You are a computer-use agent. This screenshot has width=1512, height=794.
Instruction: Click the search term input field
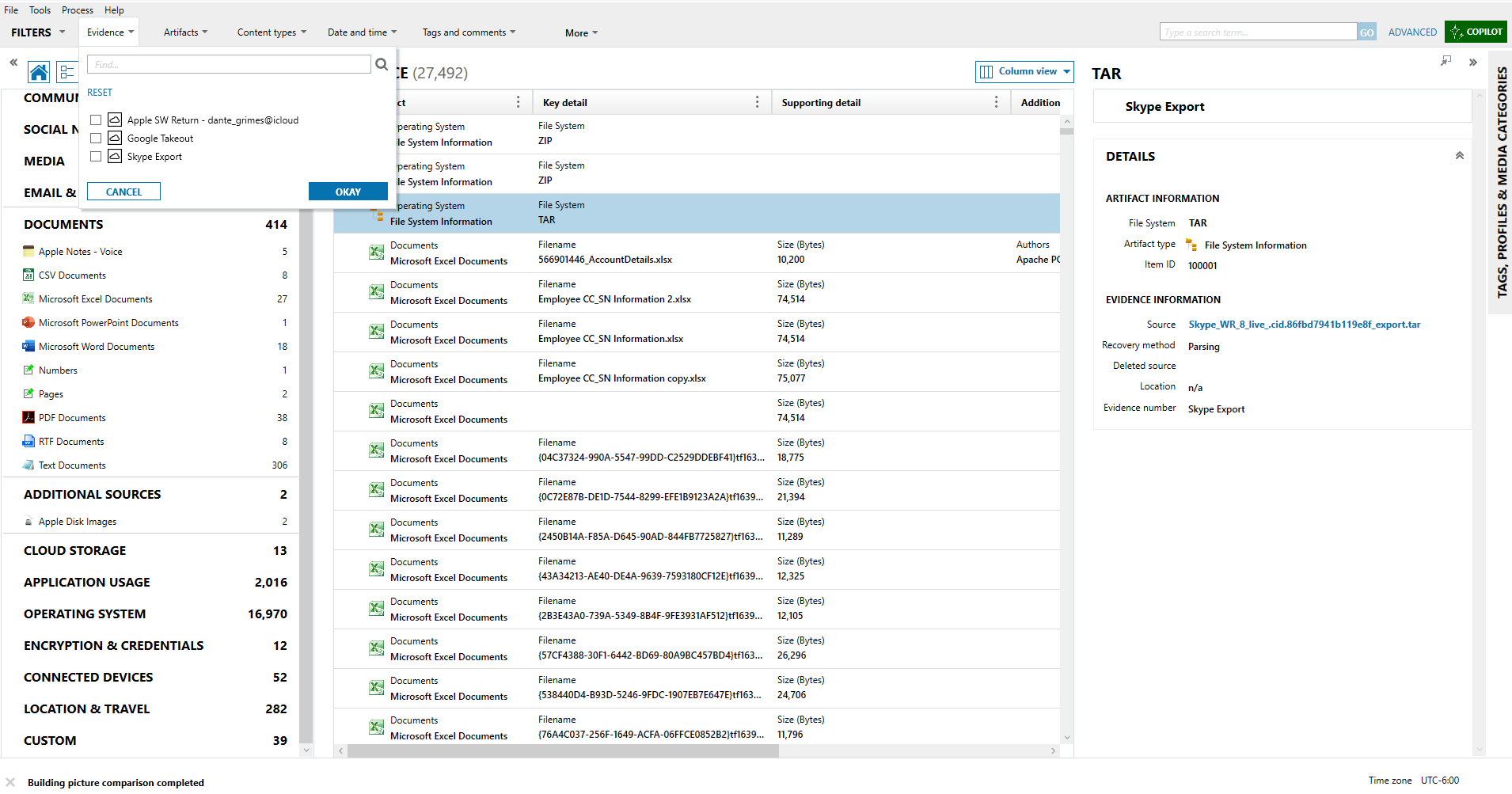[x=1257, y=32]
